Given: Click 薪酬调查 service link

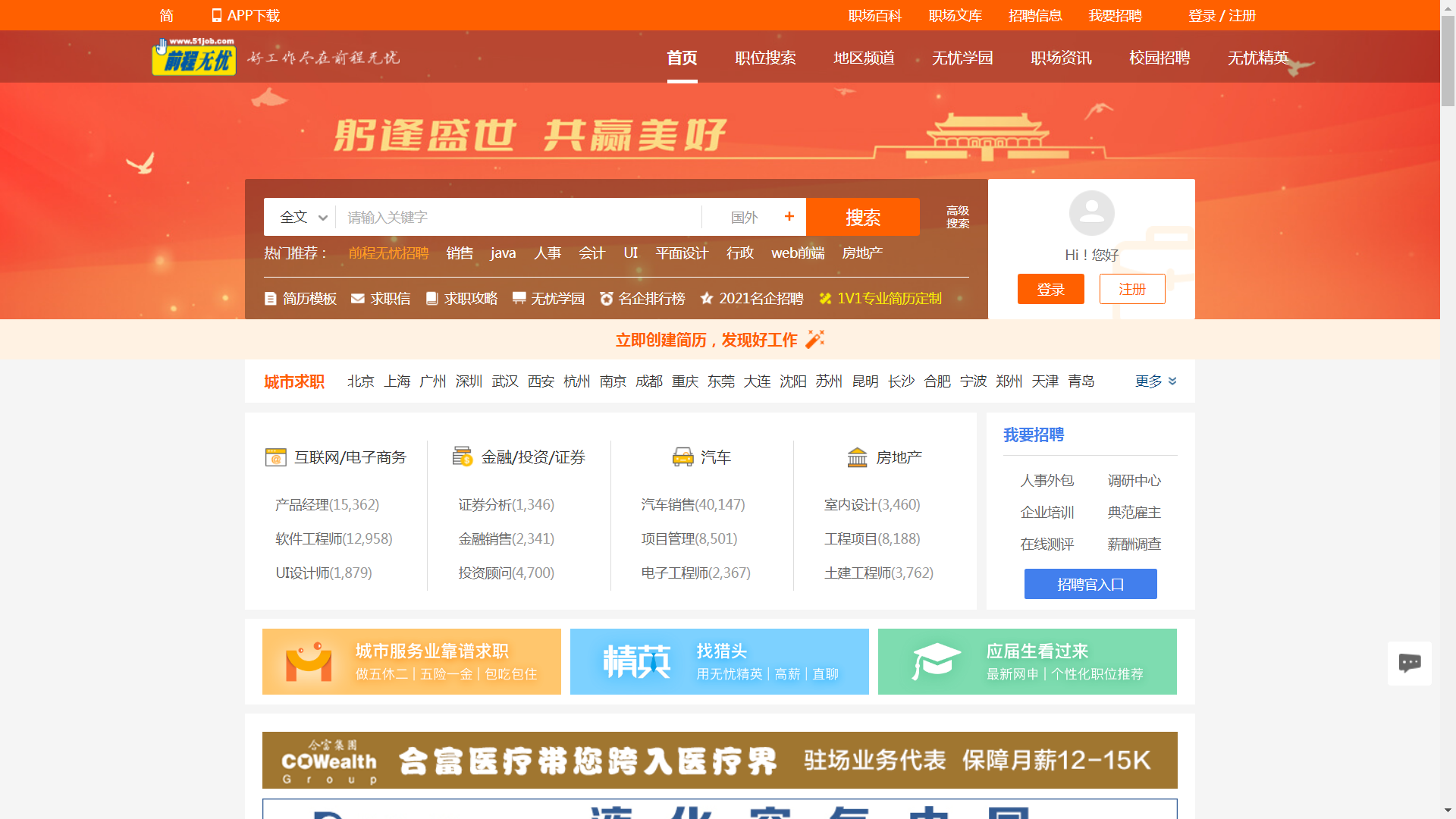Looking at the screenshot, I should [1134, 544].
